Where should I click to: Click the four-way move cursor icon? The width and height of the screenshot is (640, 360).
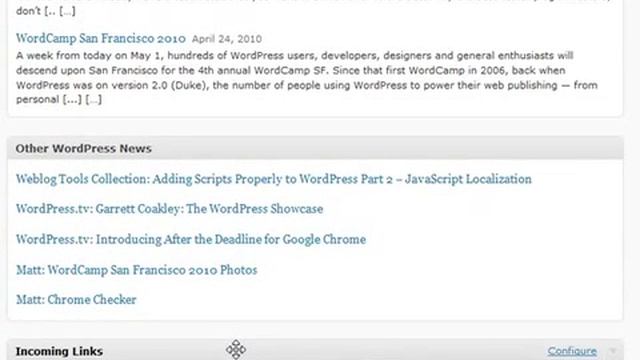coord(236,349)
